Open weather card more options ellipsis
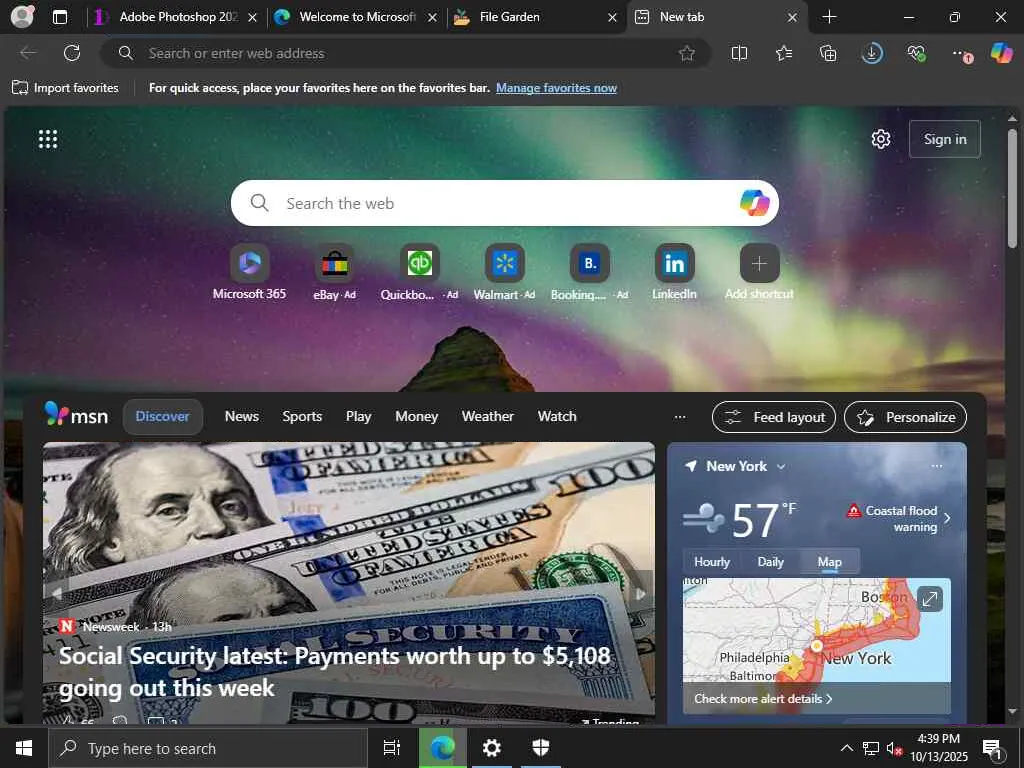 coord(936,466)
